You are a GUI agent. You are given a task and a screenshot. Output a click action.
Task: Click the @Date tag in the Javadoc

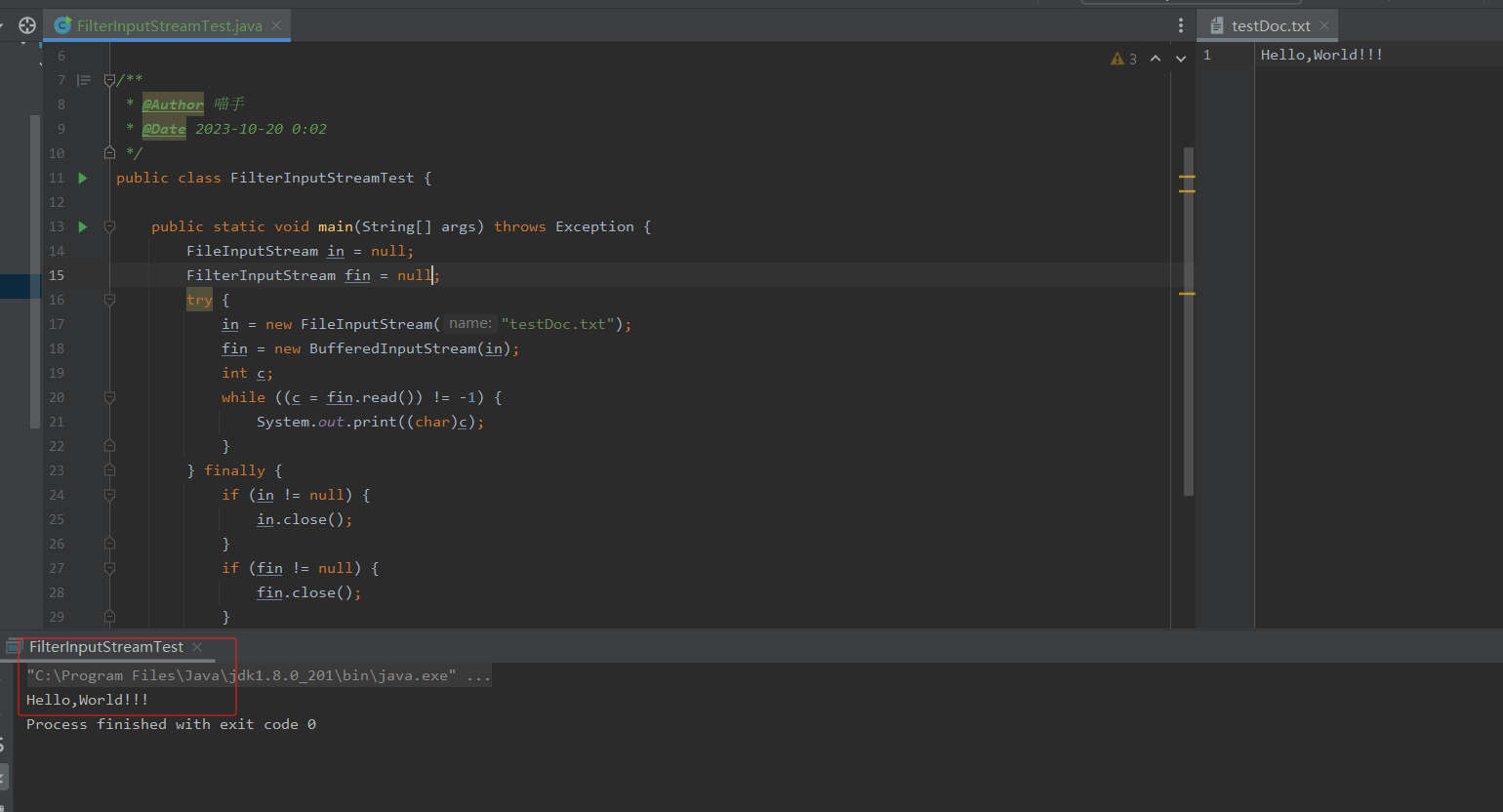point(164,129)
